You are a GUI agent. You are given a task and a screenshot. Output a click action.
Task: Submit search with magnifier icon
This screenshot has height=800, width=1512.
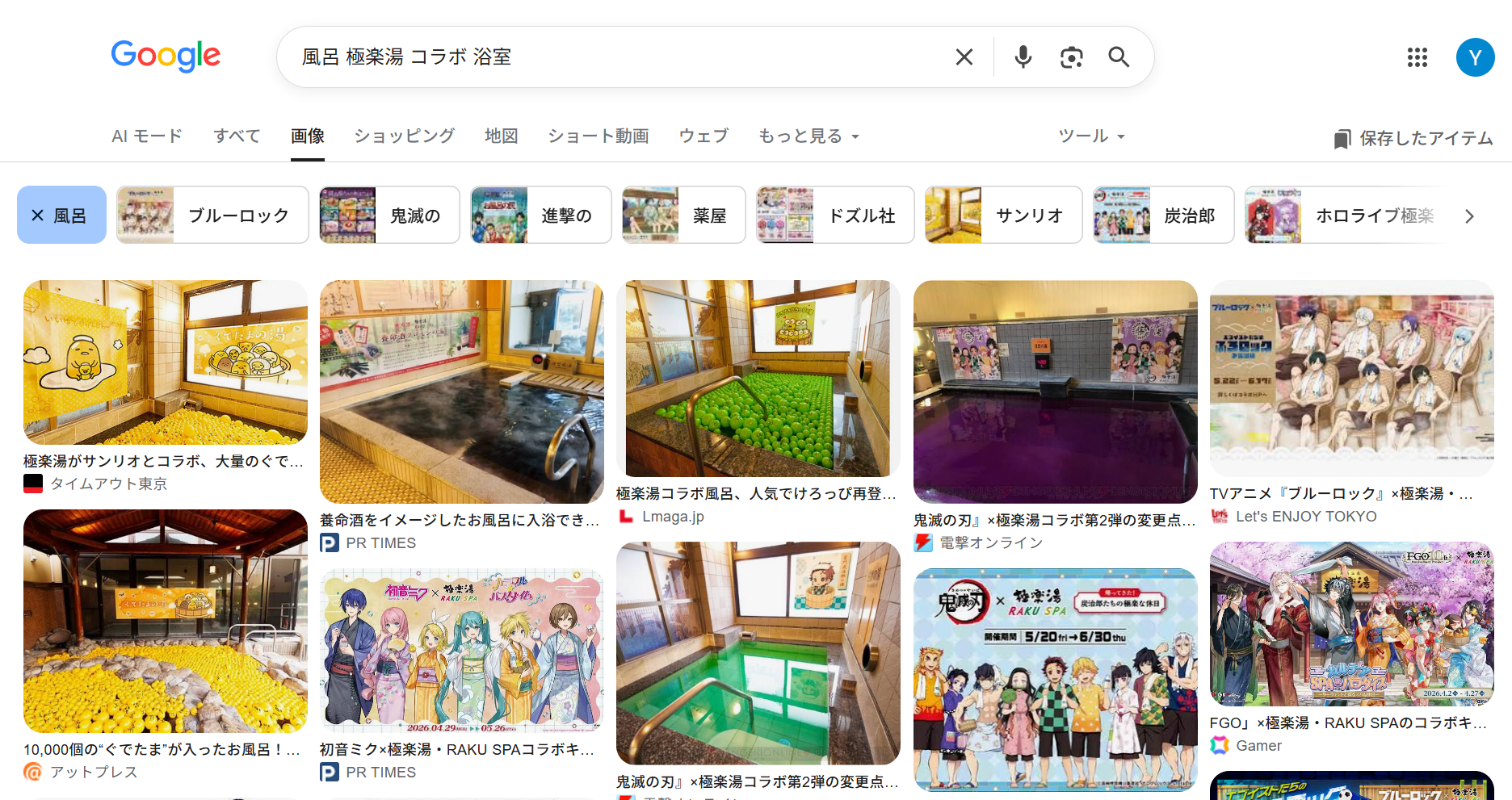pos(1119,57)
